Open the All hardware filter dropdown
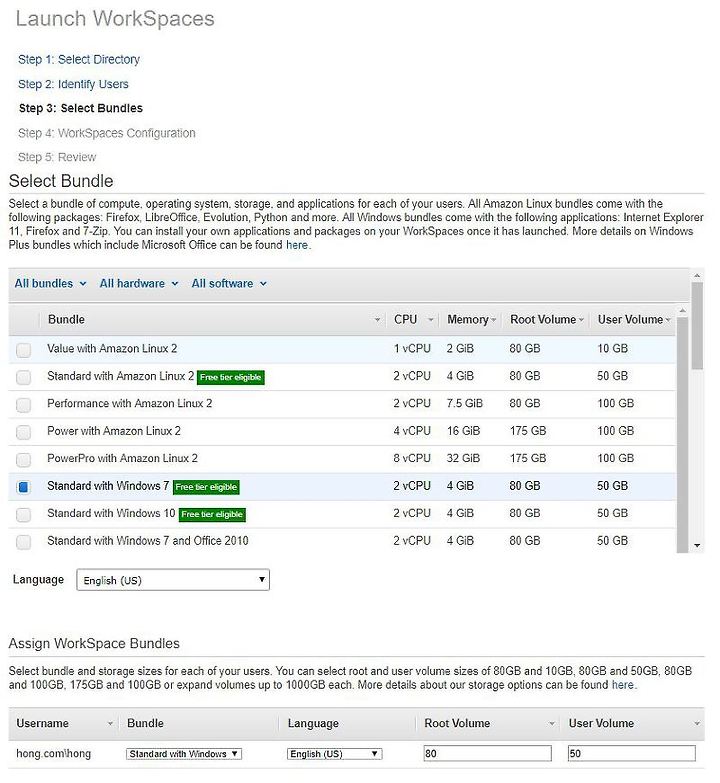This screenshot has width=720, height=783. tap(139, 284)
